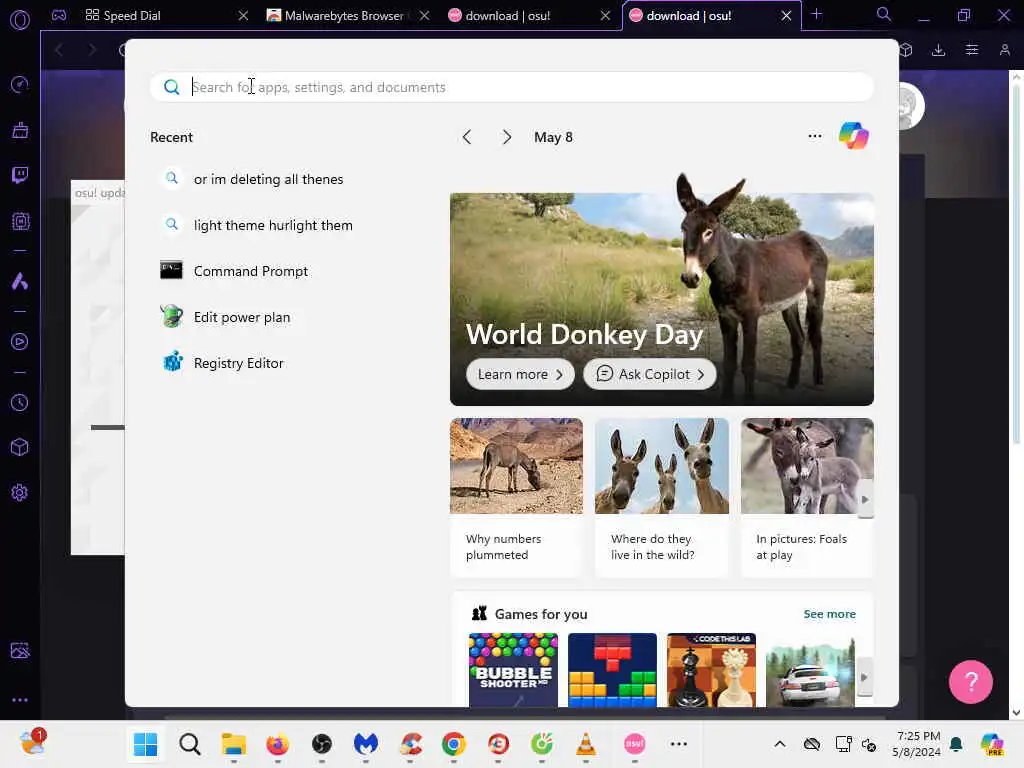Launch Google Chrome from the taskbar
This screenshot has height=768, width=1024.
tap(454, 744)
